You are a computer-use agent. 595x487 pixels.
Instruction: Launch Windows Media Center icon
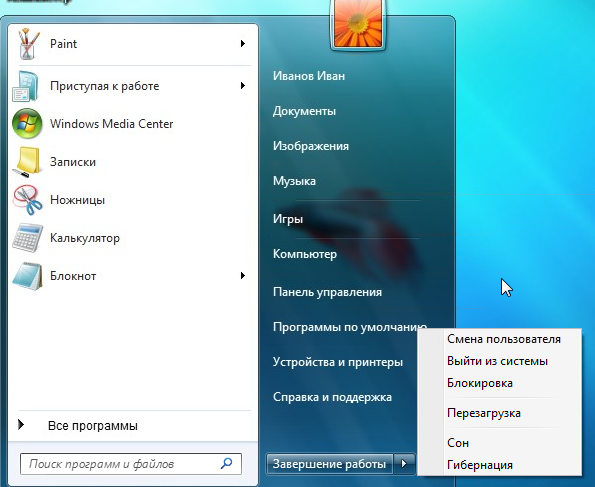tap(27, 124)
